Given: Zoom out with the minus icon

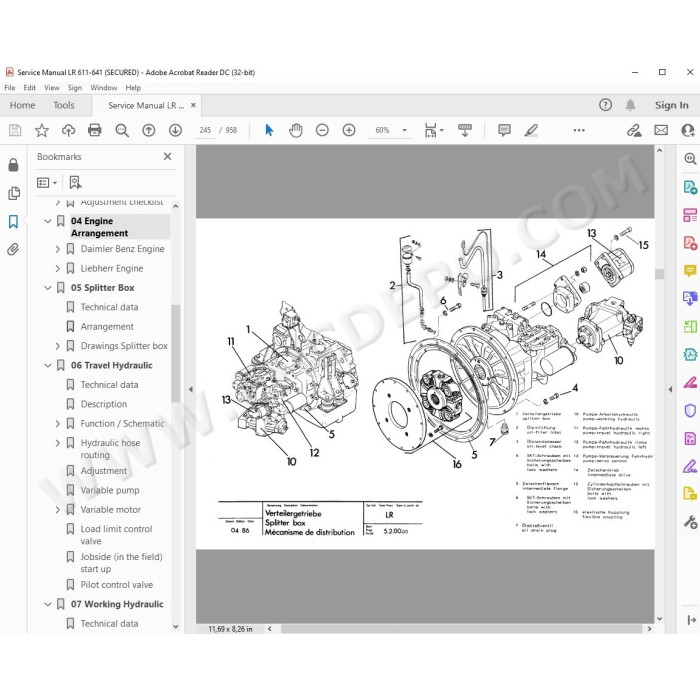Looking at the screenshot, I should click(322, 130).
